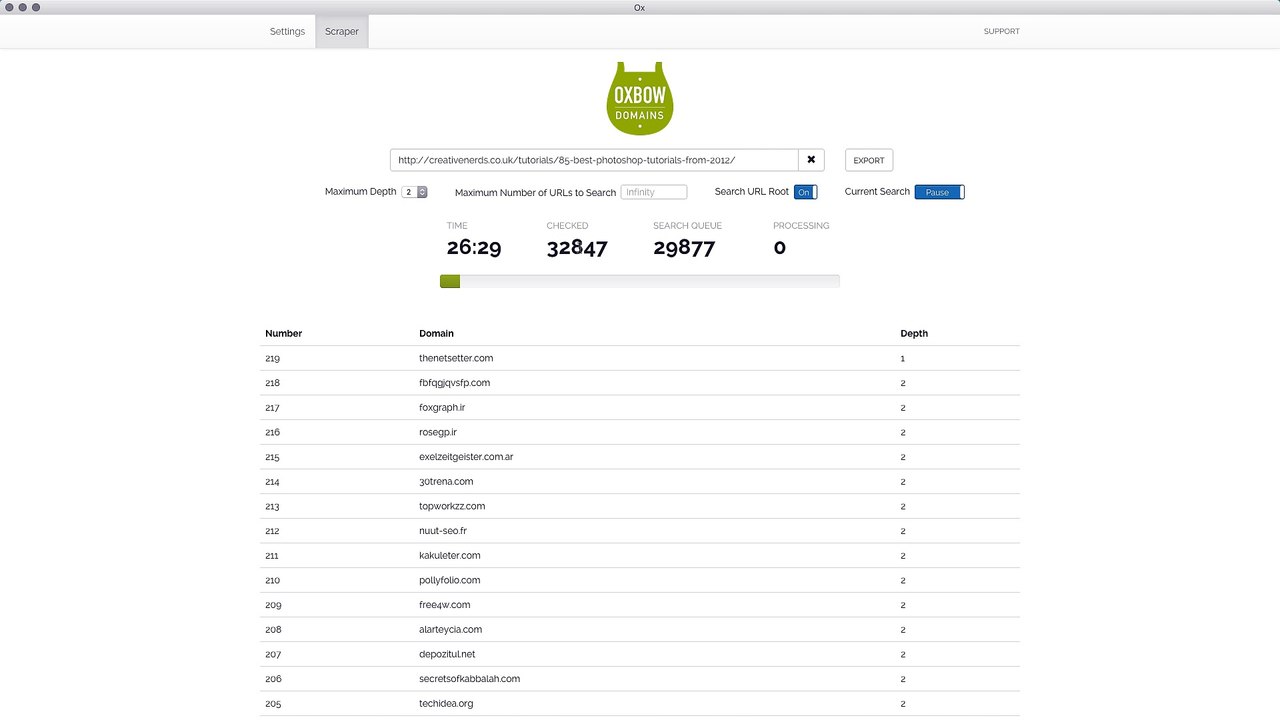Click row number 219
The height and width of the screenshot is (720, 1280).
coord(273,358)
